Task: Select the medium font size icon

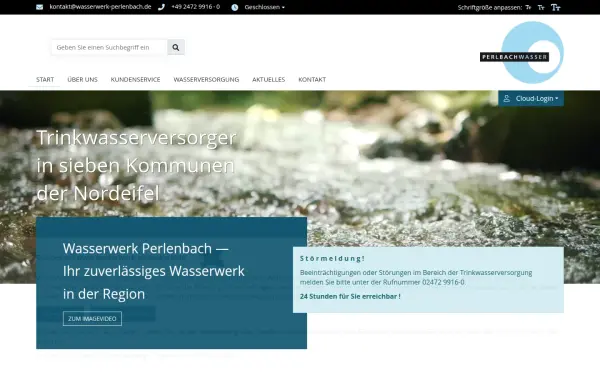Action: (x=541, y=7)
